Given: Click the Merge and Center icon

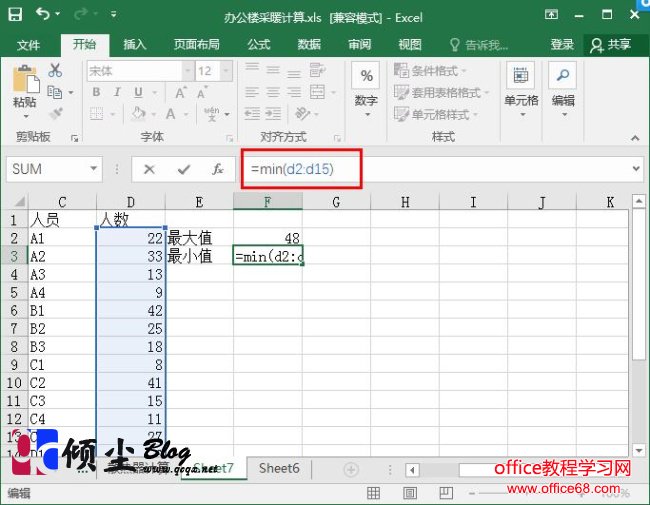Looking at the screenshot, I should point(318,92).
